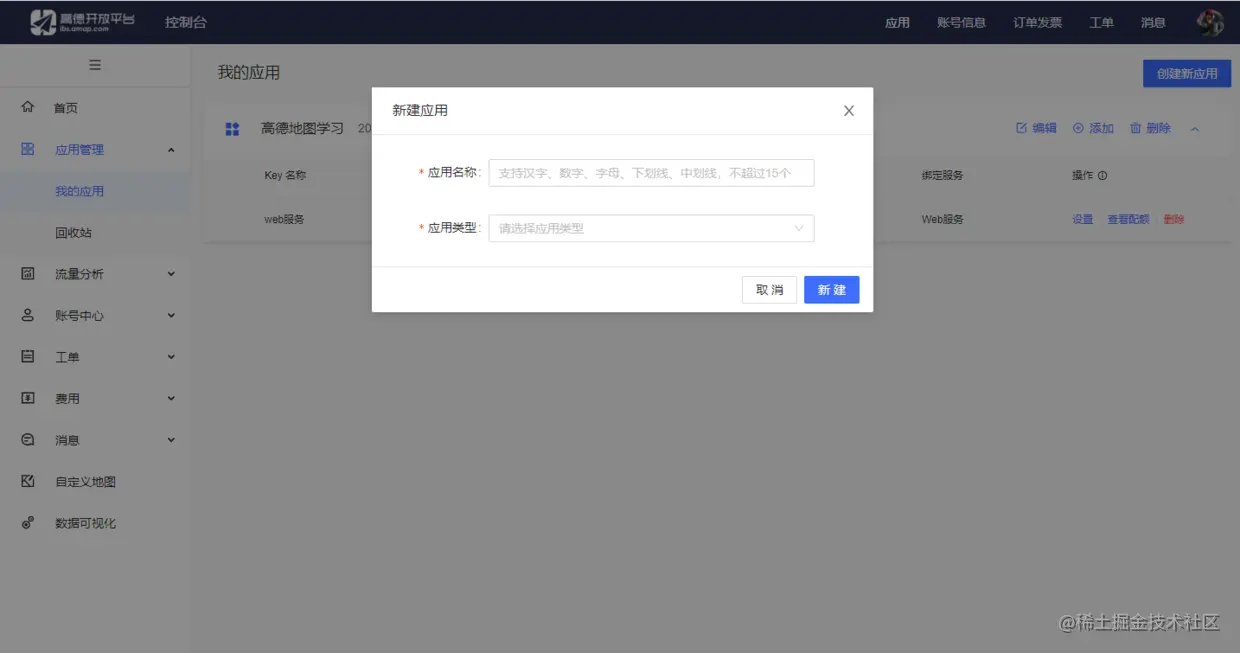
Task: Select 我的应用 in the sidebar
Action: pos(79,191)
